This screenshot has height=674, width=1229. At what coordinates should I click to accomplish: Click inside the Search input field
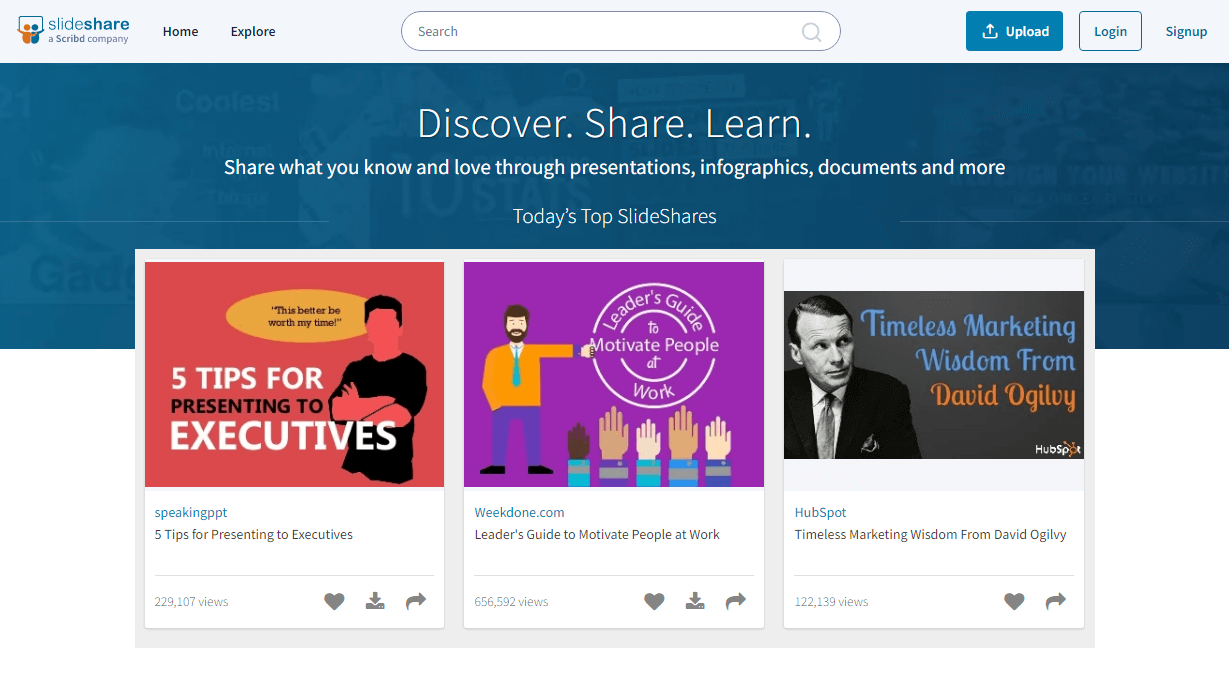point(600,31)
